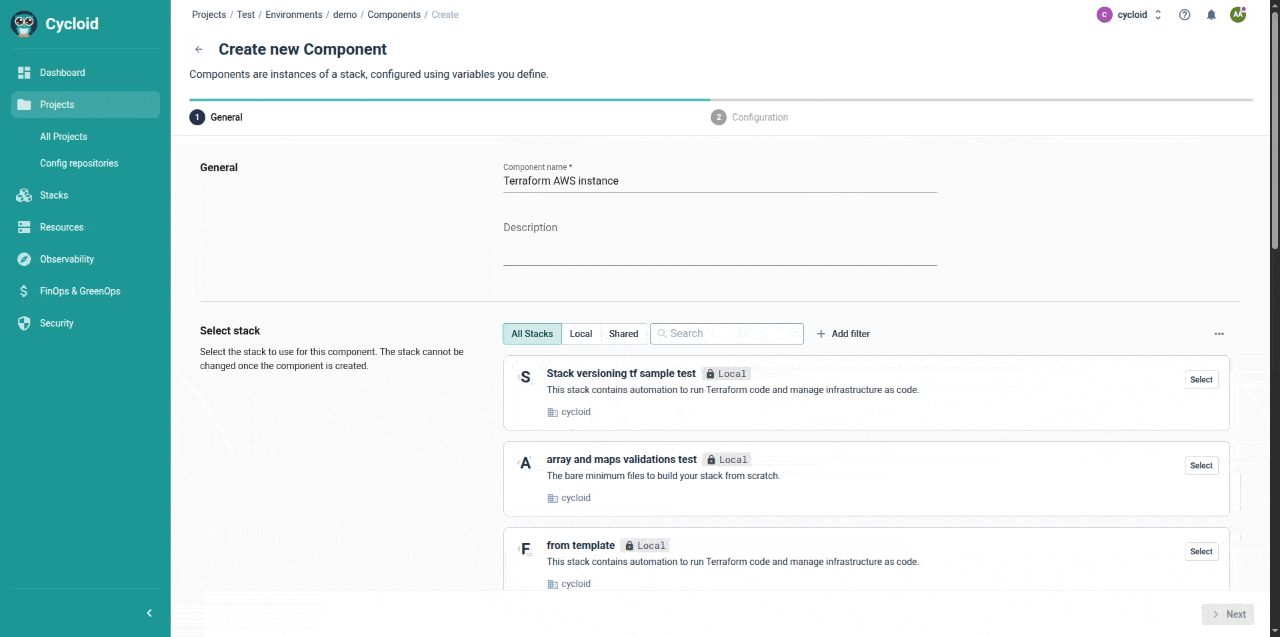The width and height of the screenshot is (1280, 637).
Task: Switch stack filter to Shared
Action: [x=623, y=334]
